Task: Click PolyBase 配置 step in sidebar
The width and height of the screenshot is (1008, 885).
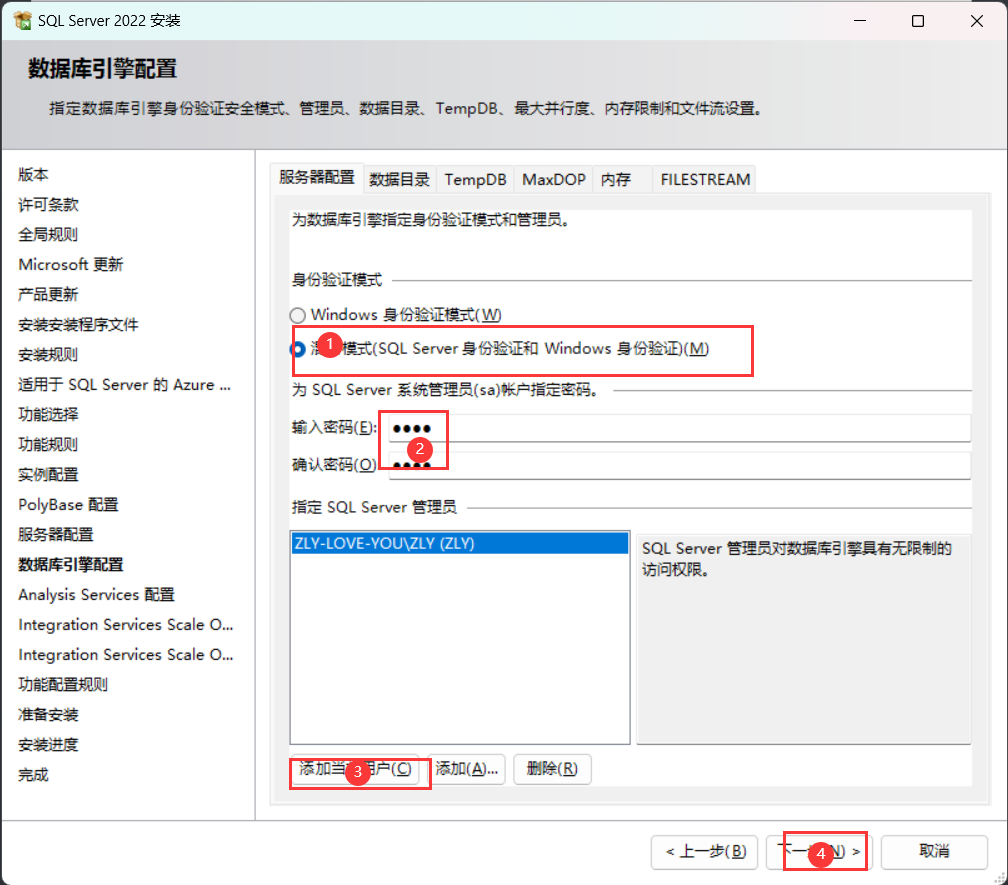Action: pyautogui.click(x=68, y=505)
